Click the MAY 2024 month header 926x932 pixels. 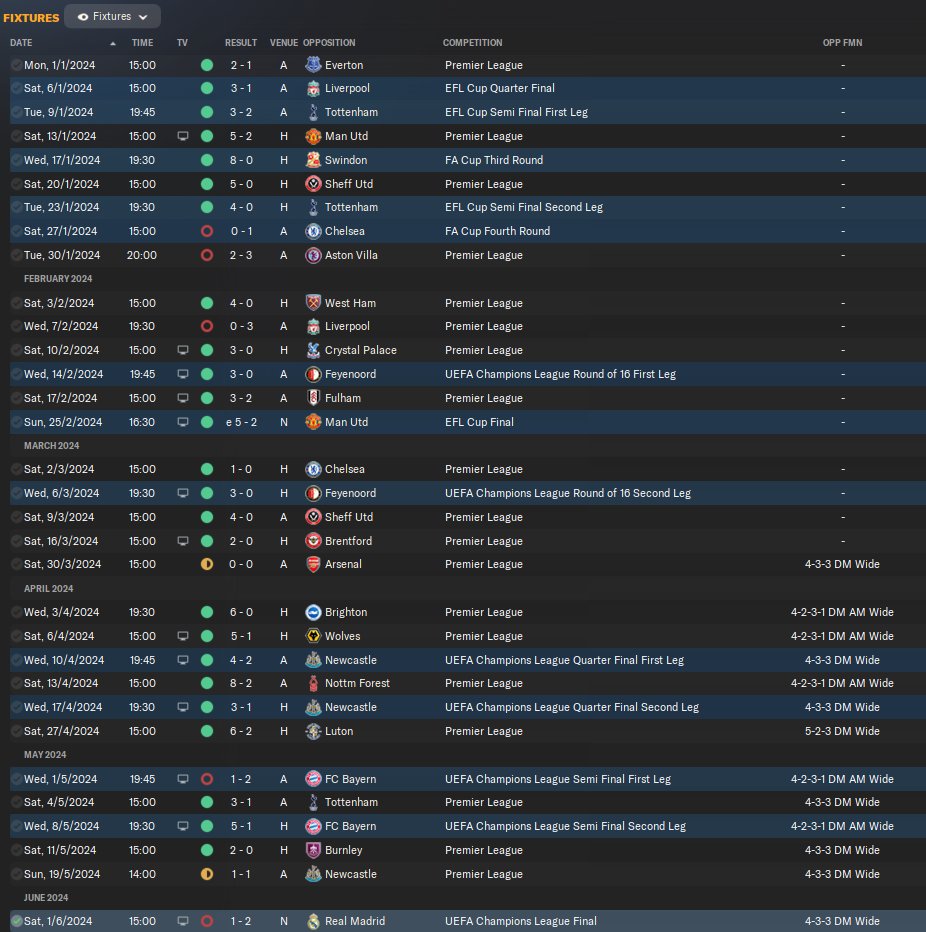45,755
